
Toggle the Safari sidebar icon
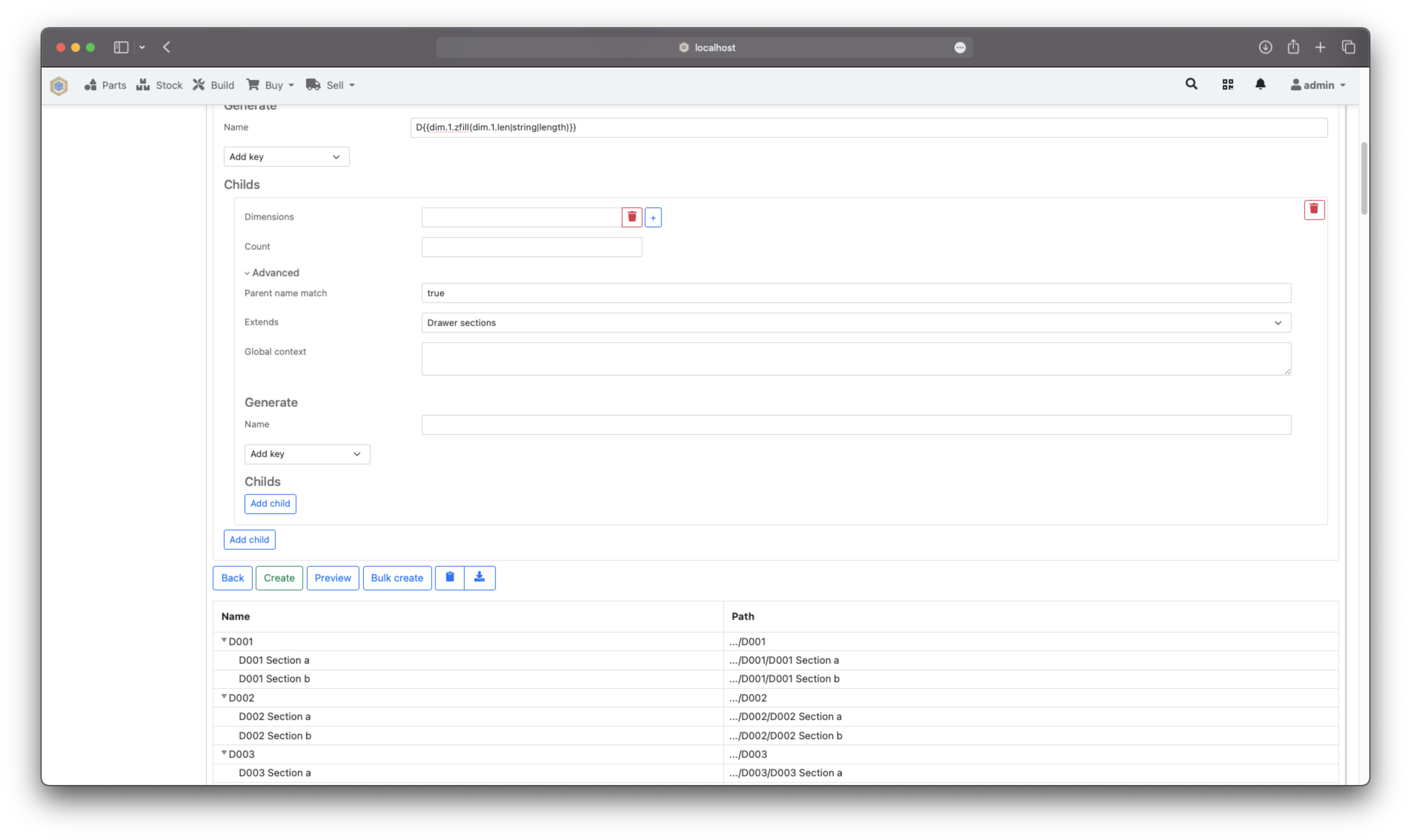click(120, 47)
